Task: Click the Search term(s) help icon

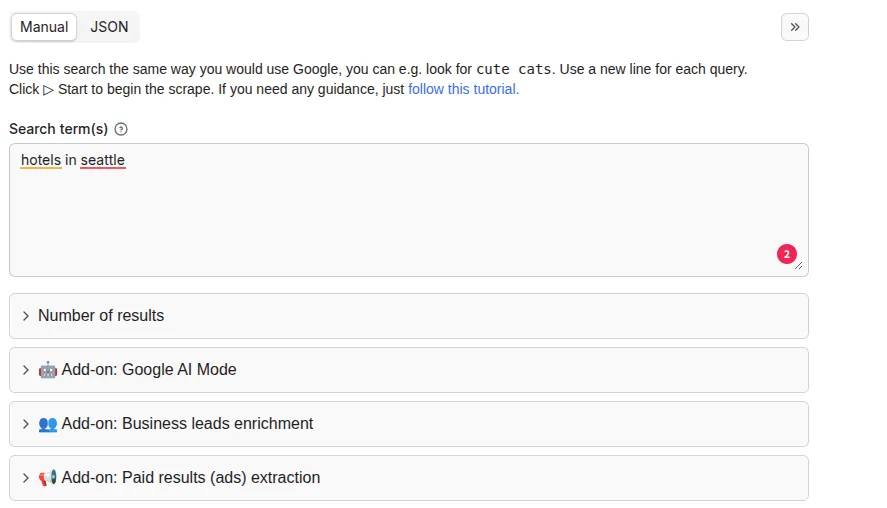Action: pyautogui.click(x=121, y=130)
